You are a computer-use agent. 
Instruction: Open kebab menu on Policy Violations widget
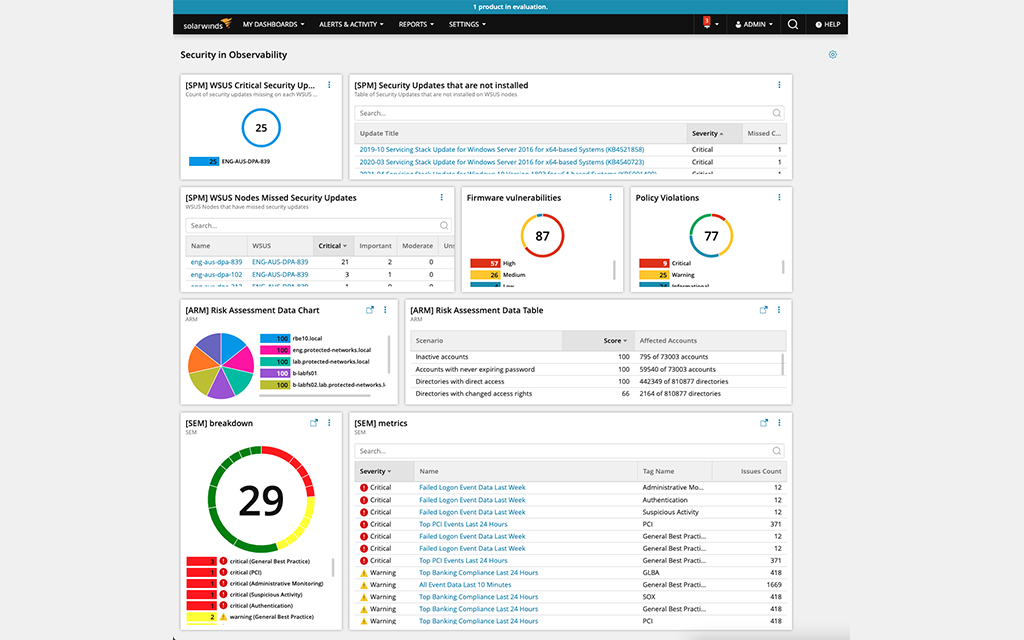click(779, 198)
